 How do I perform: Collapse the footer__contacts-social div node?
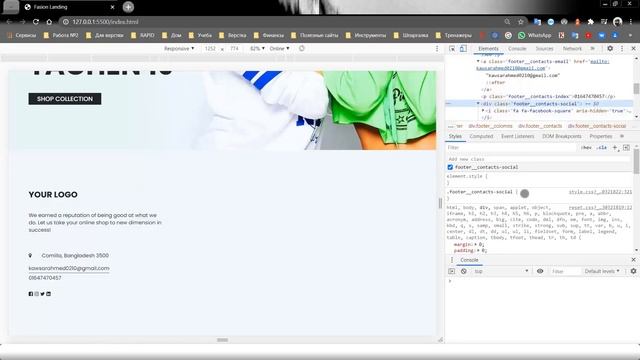(x=478, y=104)
